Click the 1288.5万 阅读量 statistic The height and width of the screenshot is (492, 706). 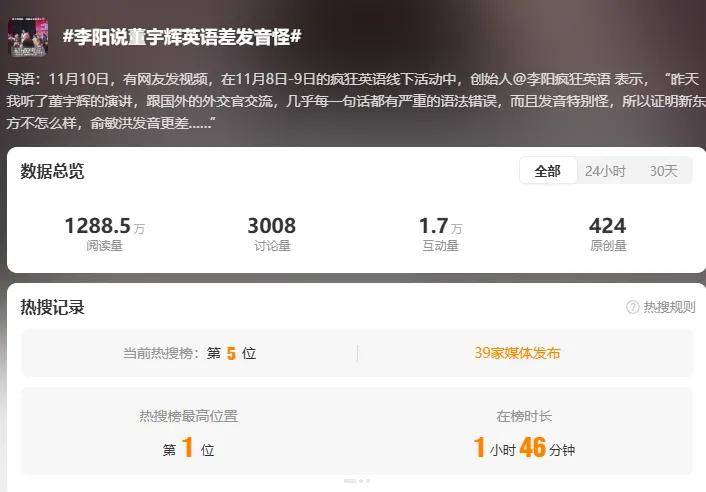(104, 233)
